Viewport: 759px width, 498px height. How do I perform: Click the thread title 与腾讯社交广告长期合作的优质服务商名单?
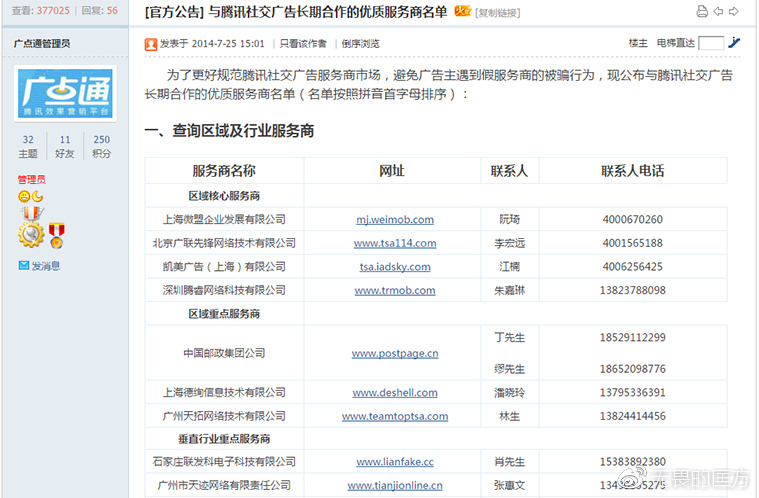[x=328, y=12]
